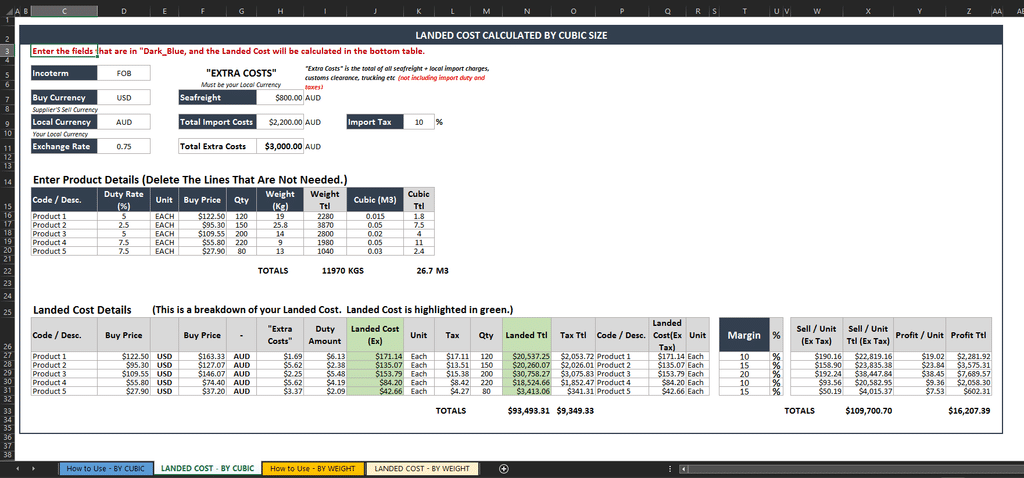The height and width of the screenshot is (478, 1024).
Task: Select the weight total cell 3870
Action: [x=325, y=225]
